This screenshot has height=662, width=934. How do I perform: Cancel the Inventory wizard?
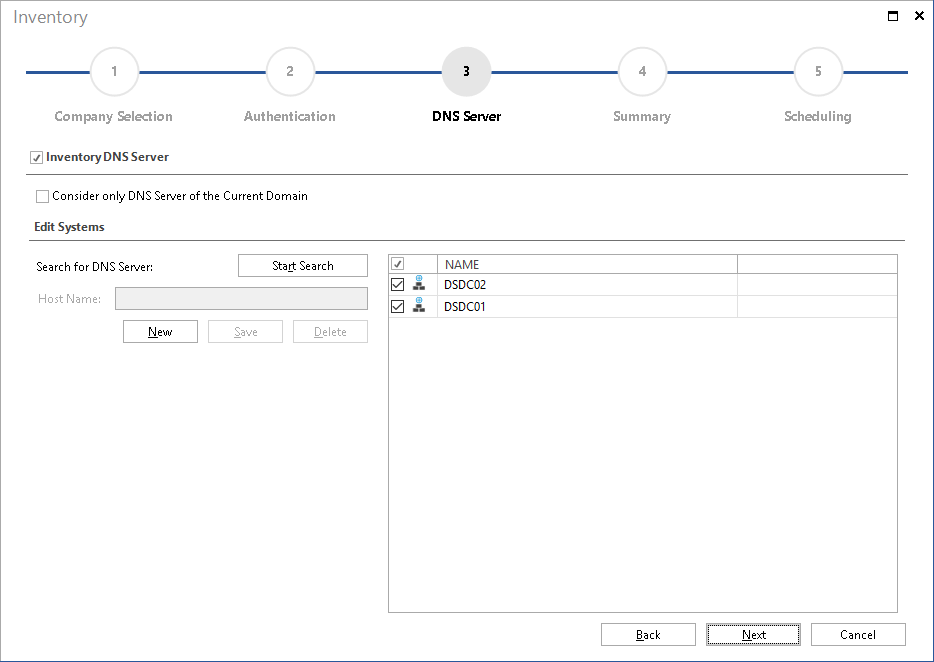click(x=858, y=635)
